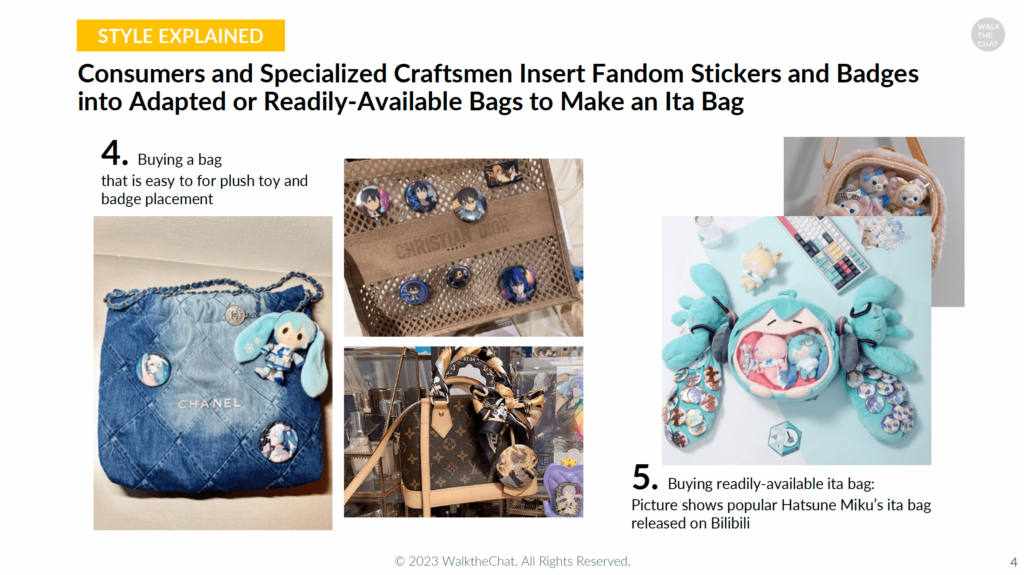The image size is (1024, 575).
Task: Click the 'Buying readily-available ita bag' caption
Action: (771, 484)
